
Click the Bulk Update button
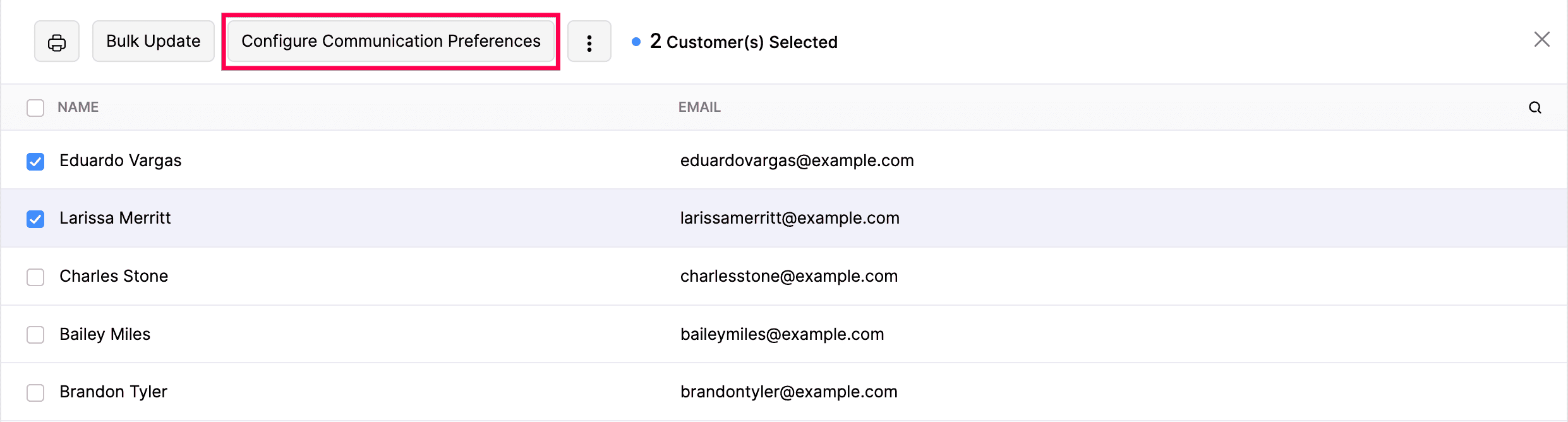click(154, 42)
